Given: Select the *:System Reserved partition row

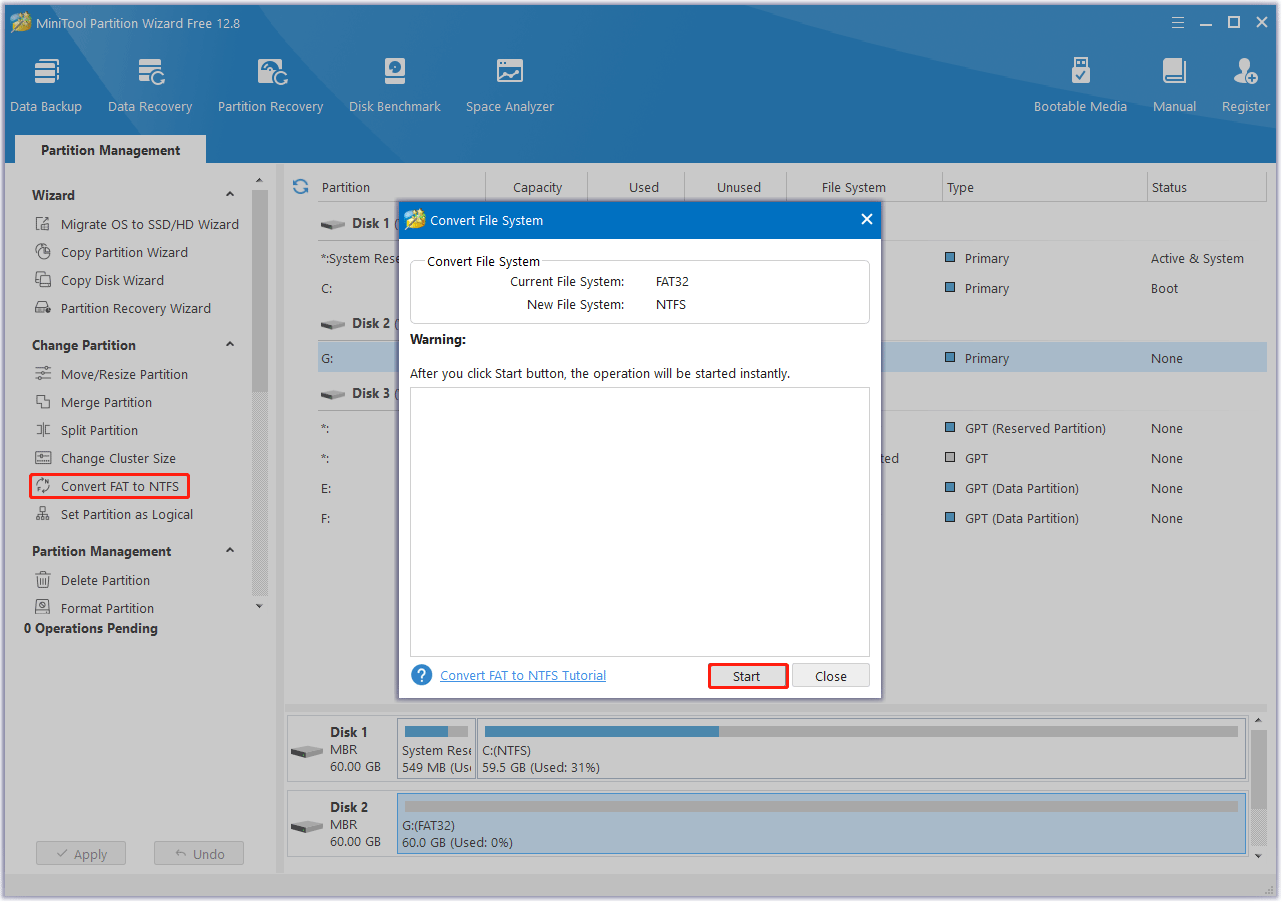Looking at the screenshot, I should [x=792, y=258].
